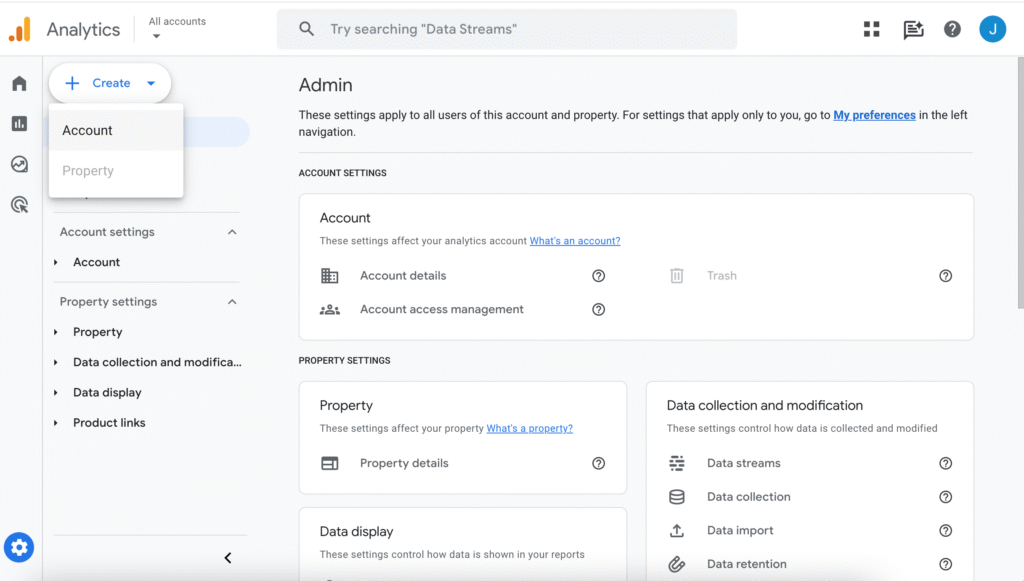Open the Explore icon in sidebar

coord(20,164)
